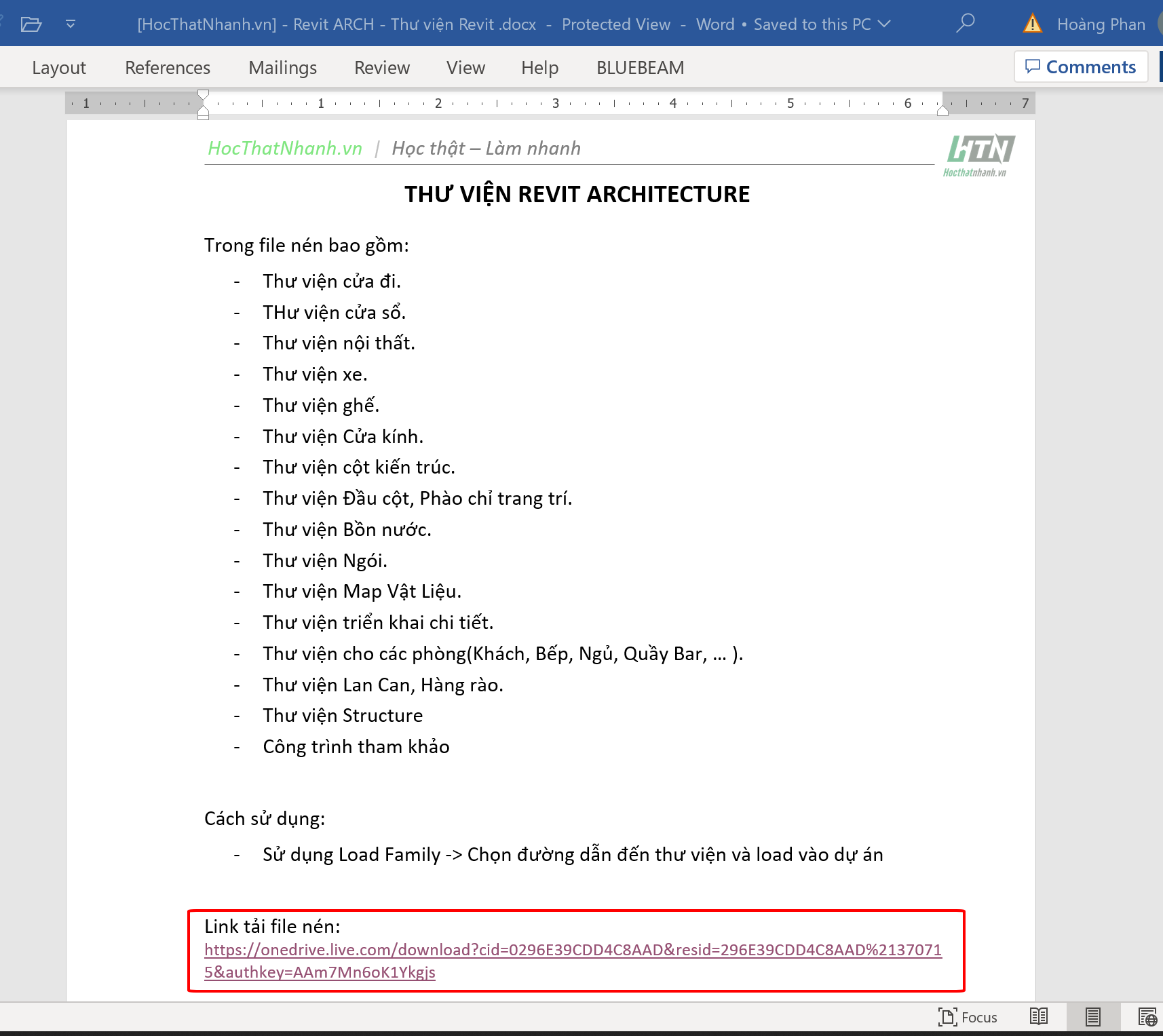Switch to the References tab
Image resolution: width=1163 pixels, height=1036 pixels.
coord(168,68)
